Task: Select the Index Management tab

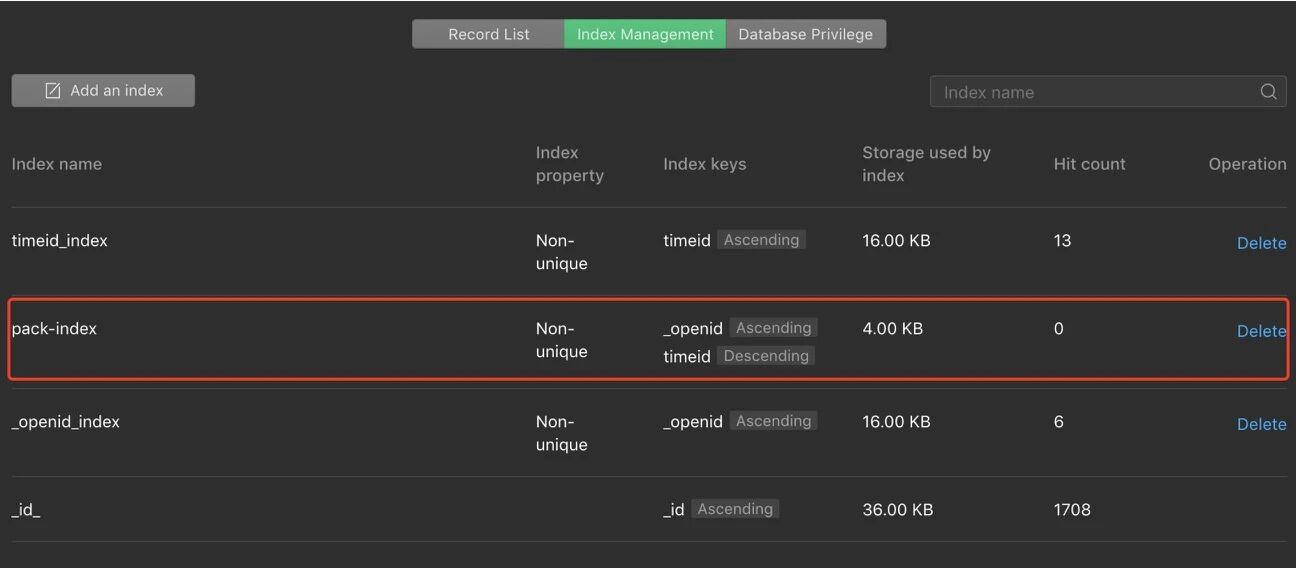Action: (645, 34)
